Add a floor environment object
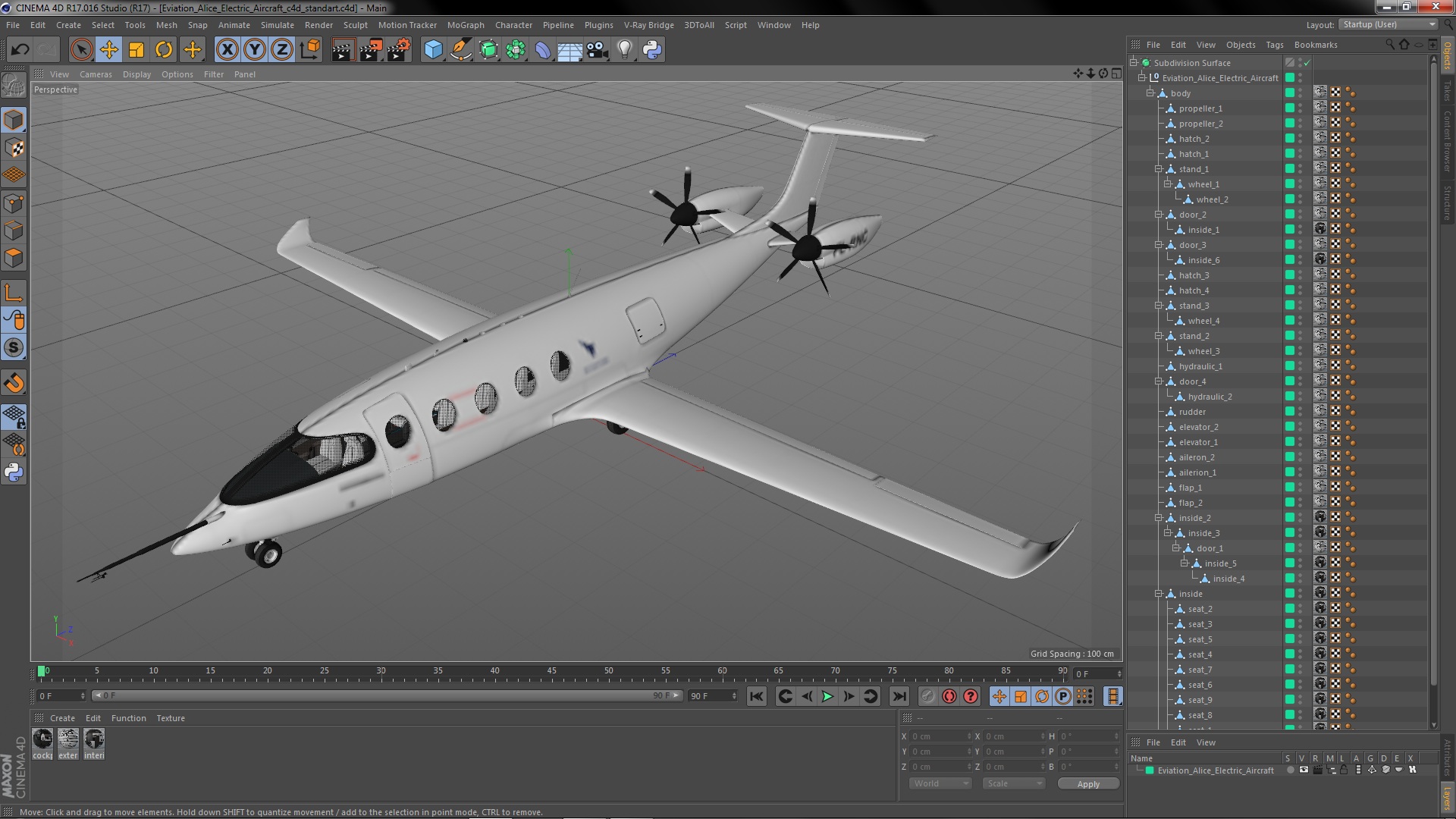The height and width of the screenshot is (819, 1456). 570,50
